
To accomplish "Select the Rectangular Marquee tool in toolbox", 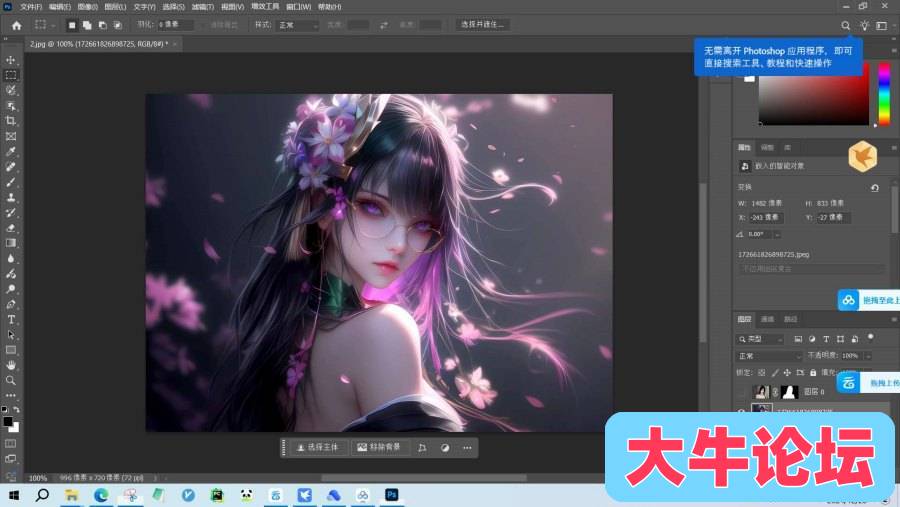I will 10,75.
